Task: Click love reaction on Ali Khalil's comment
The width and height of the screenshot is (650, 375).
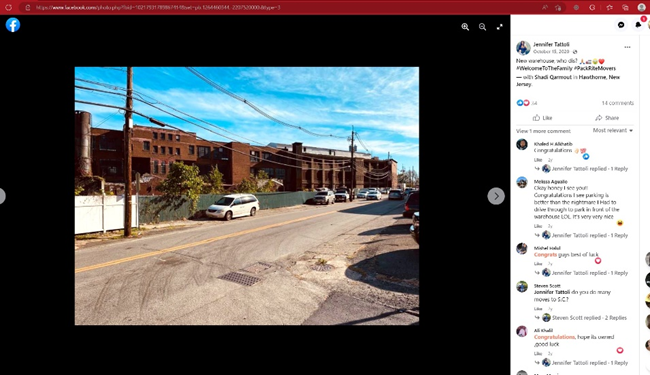Action: click(x=620, y=350)
